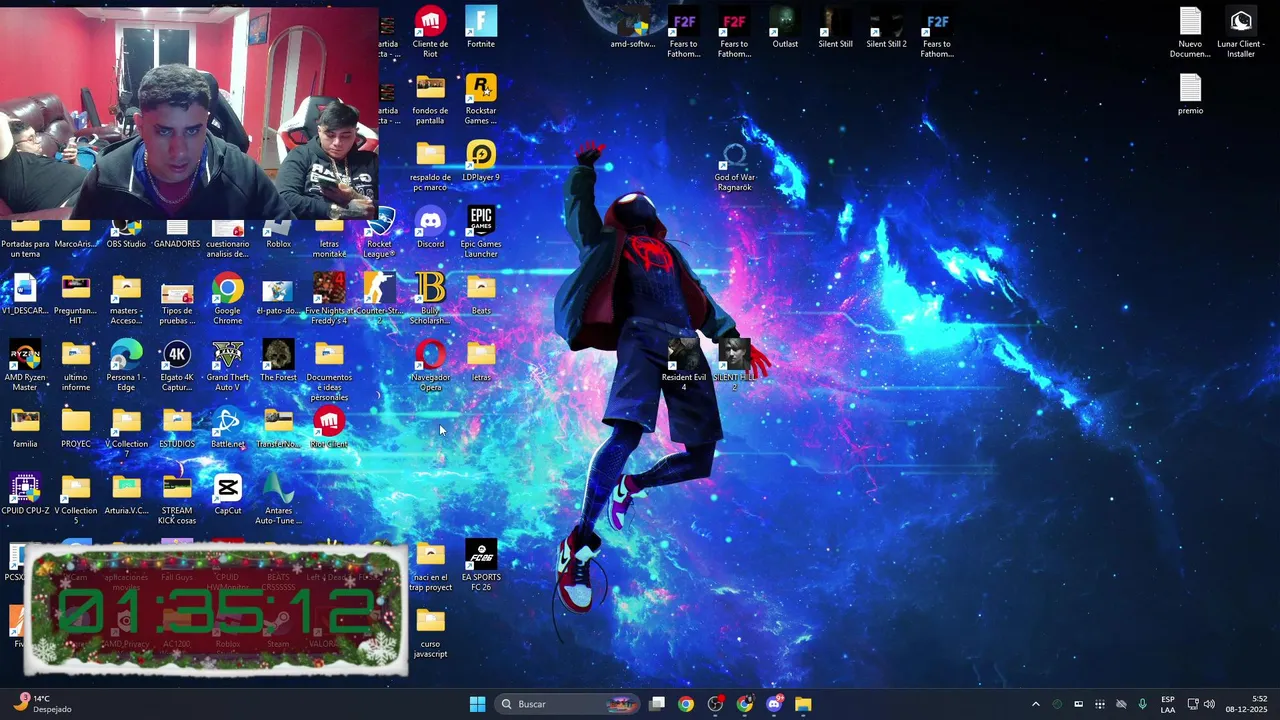Open Antares Auto-Tune icon

(278, 499)
